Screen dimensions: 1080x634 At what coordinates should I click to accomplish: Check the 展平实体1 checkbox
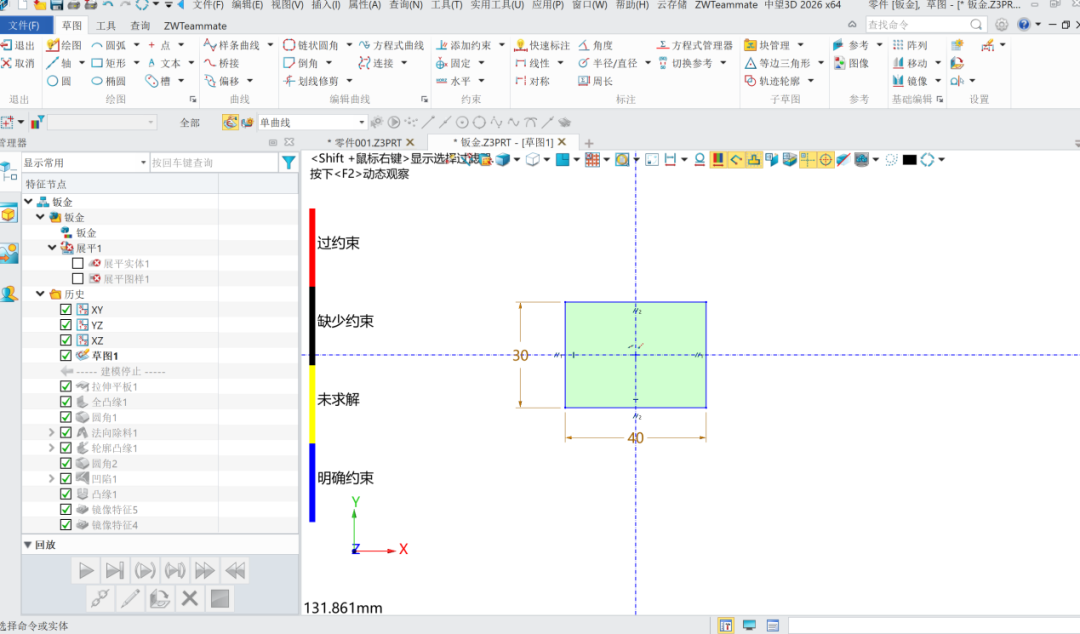tap(78, 263)
